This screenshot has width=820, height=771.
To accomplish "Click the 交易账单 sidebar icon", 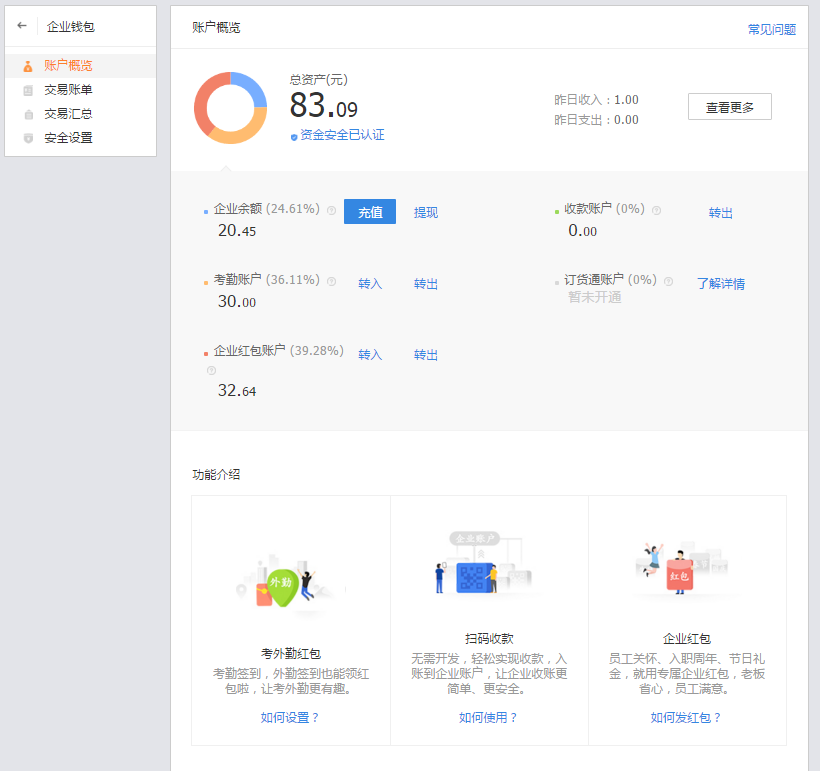I will (x=28, y=90).
